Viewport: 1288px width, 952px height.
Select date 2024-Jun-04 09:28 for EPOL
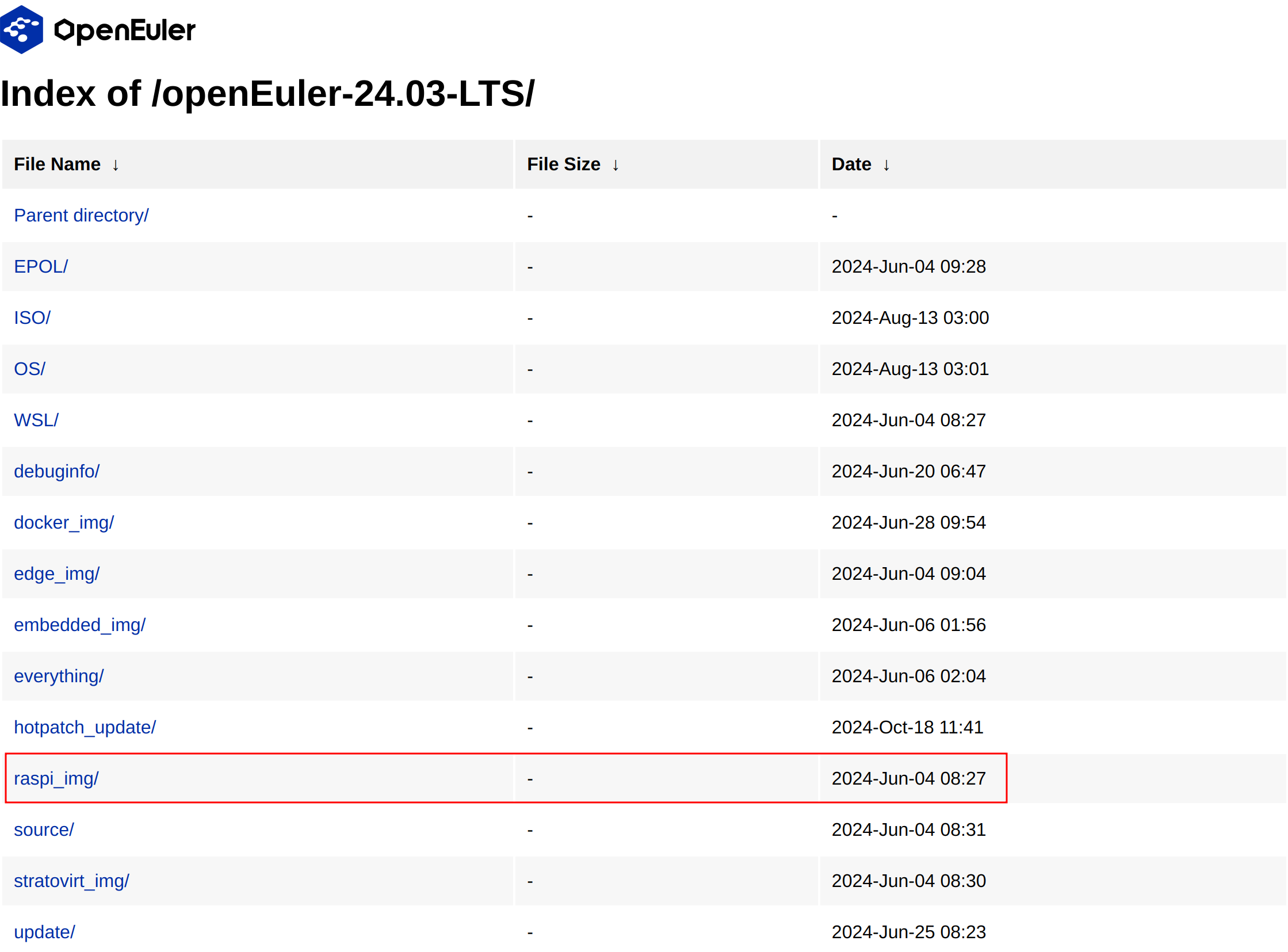908,267
